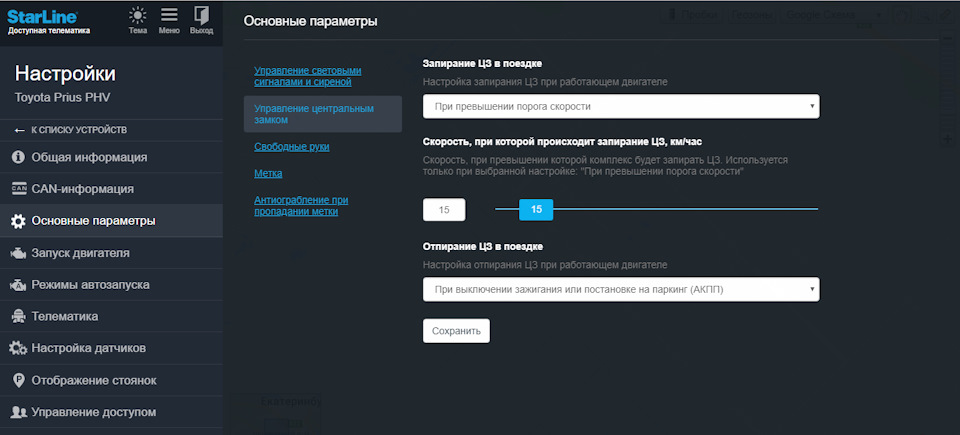
Task: Select Управление центральным замком tab
Action: (x=323, y=114)
